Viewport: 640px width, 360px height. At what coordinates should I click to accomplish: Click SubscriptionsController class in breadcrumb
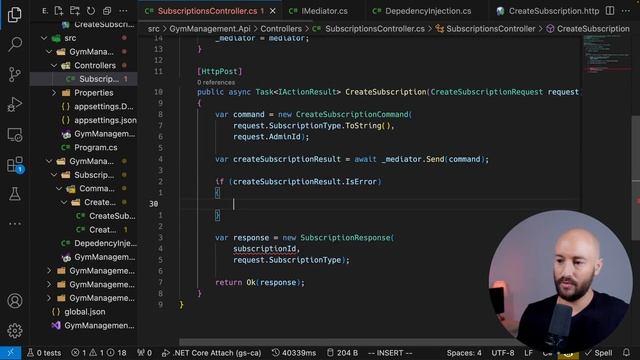(x=485, y=29)
